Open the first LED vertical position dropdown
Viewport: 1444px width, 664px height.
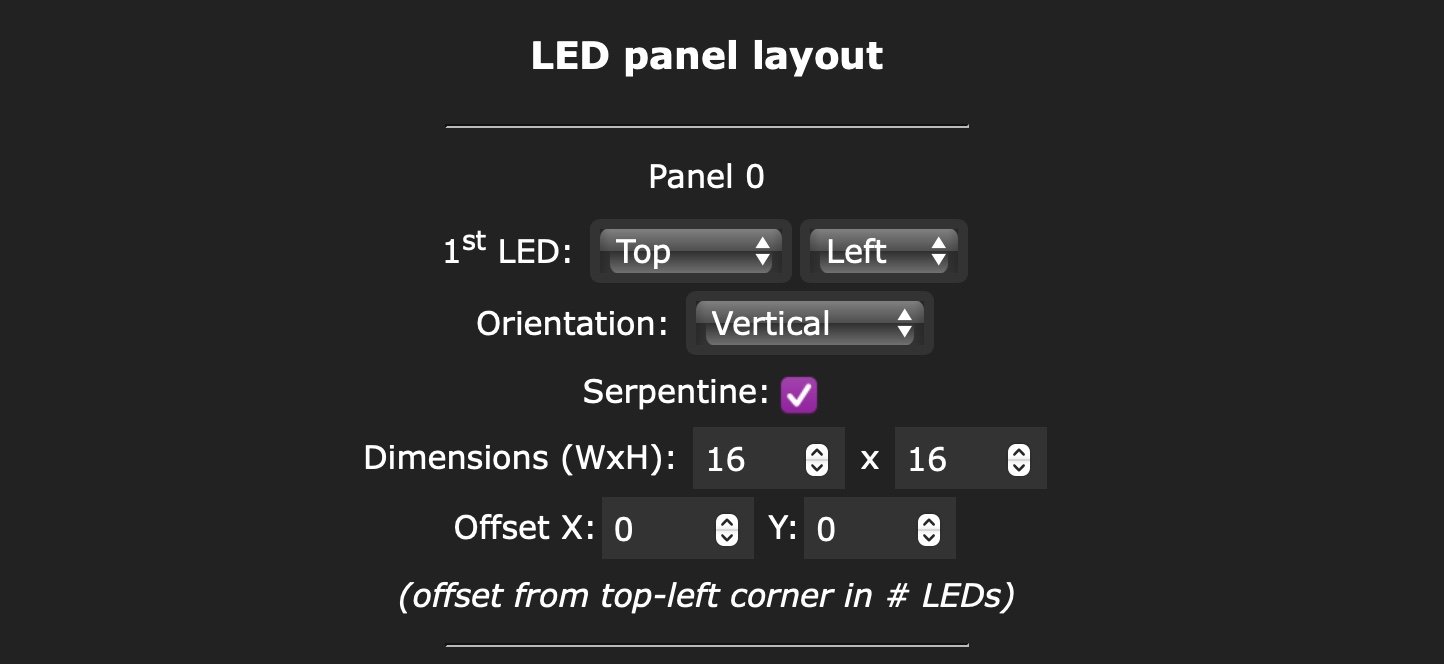pos(690,252)
